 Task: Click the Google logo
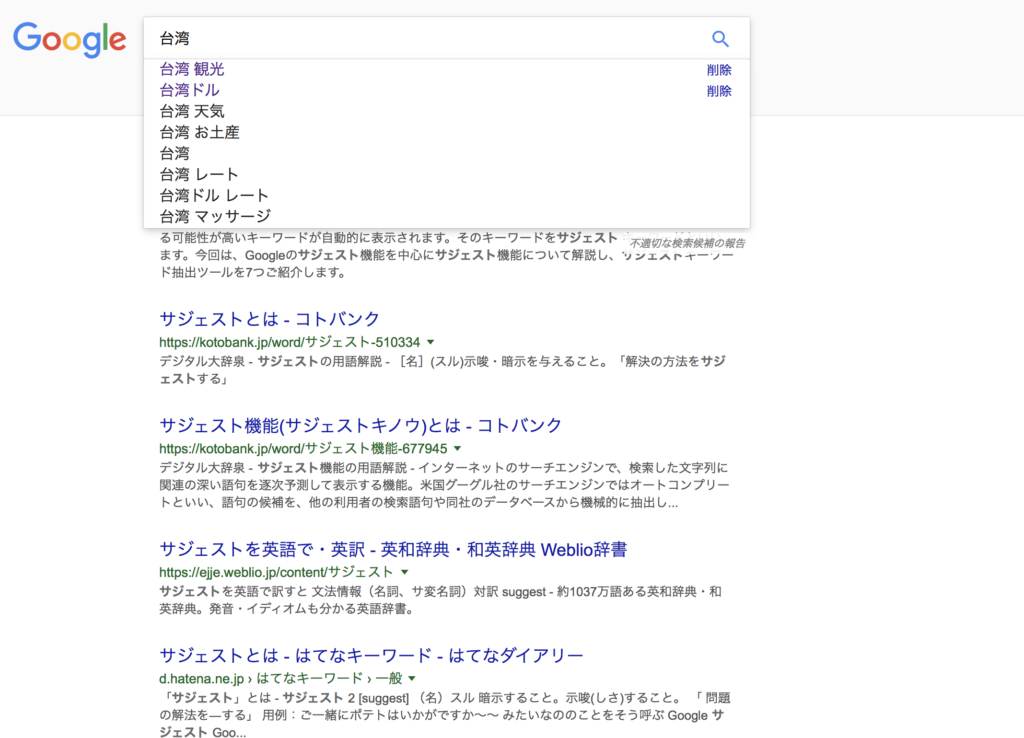(70, 40)
